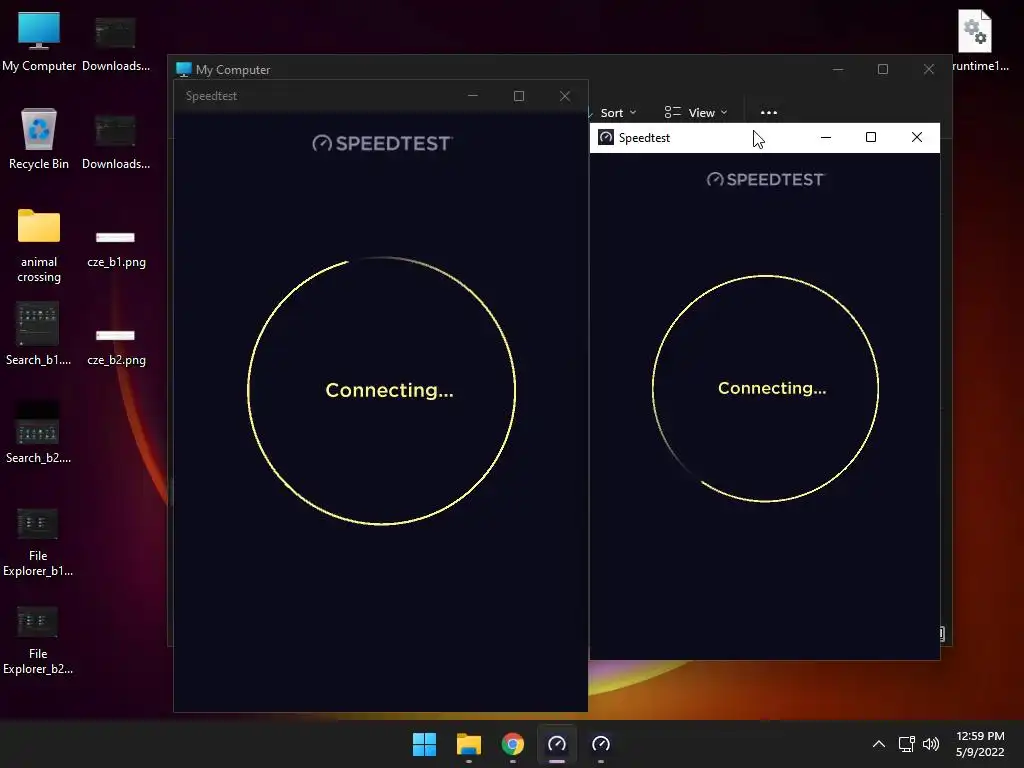Maximize the left Speedtest window
1024x768 pixels.
click(x=519, y=96)
